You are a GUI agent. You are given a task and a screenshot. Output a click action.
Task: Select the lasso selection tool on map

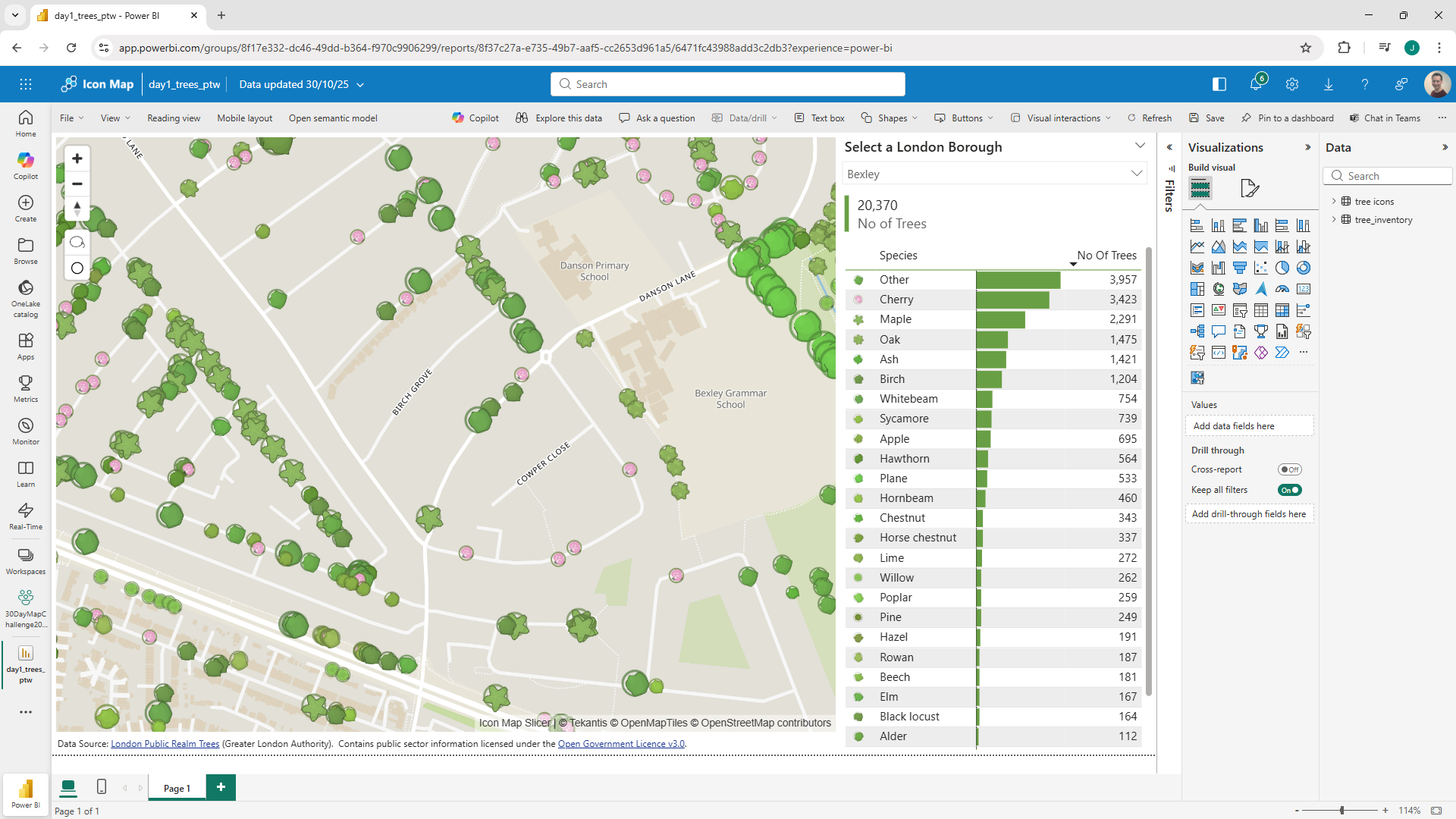pos(77,242)
